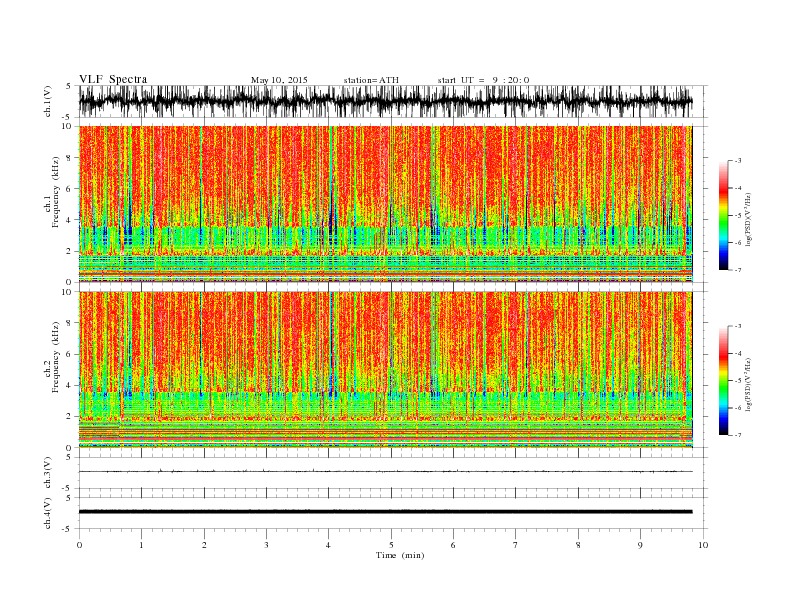The height and width of the screenshot is (612, 792).
Task: Click the time-axis tick label "0"
Action: click(79, 545)
